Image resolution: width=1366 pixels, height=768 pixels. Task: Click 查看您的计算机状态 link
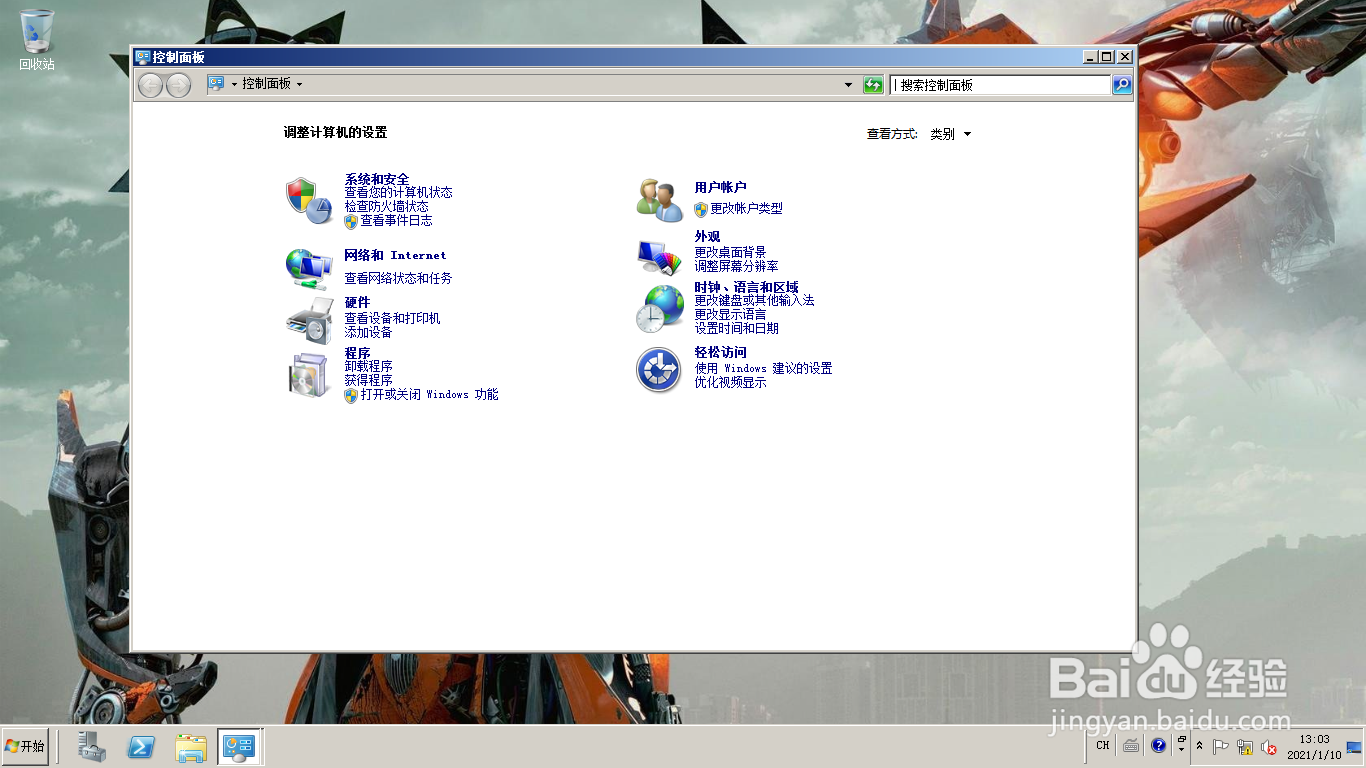[x=398, y=192]
